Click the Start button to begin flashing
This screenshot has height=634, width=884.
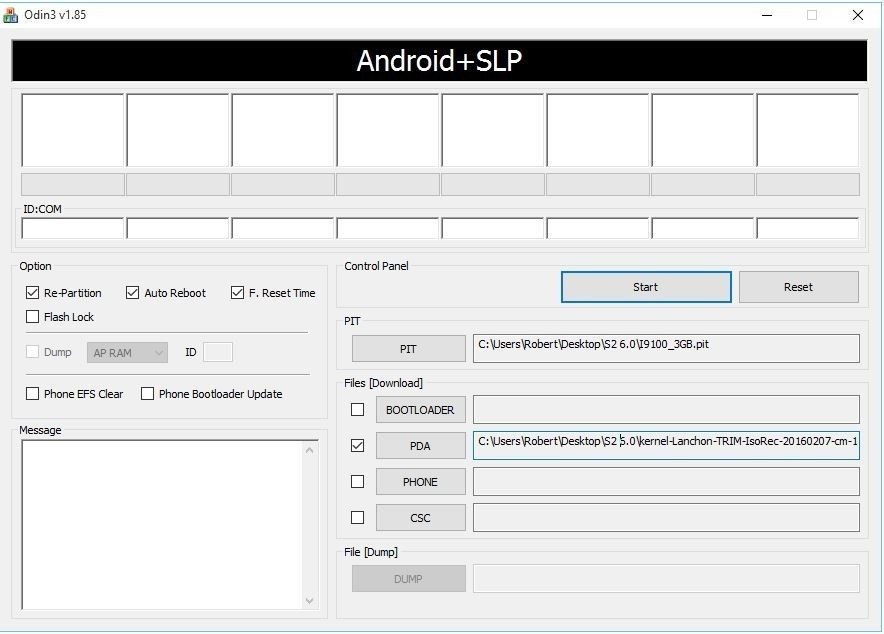tap(646, 287)
